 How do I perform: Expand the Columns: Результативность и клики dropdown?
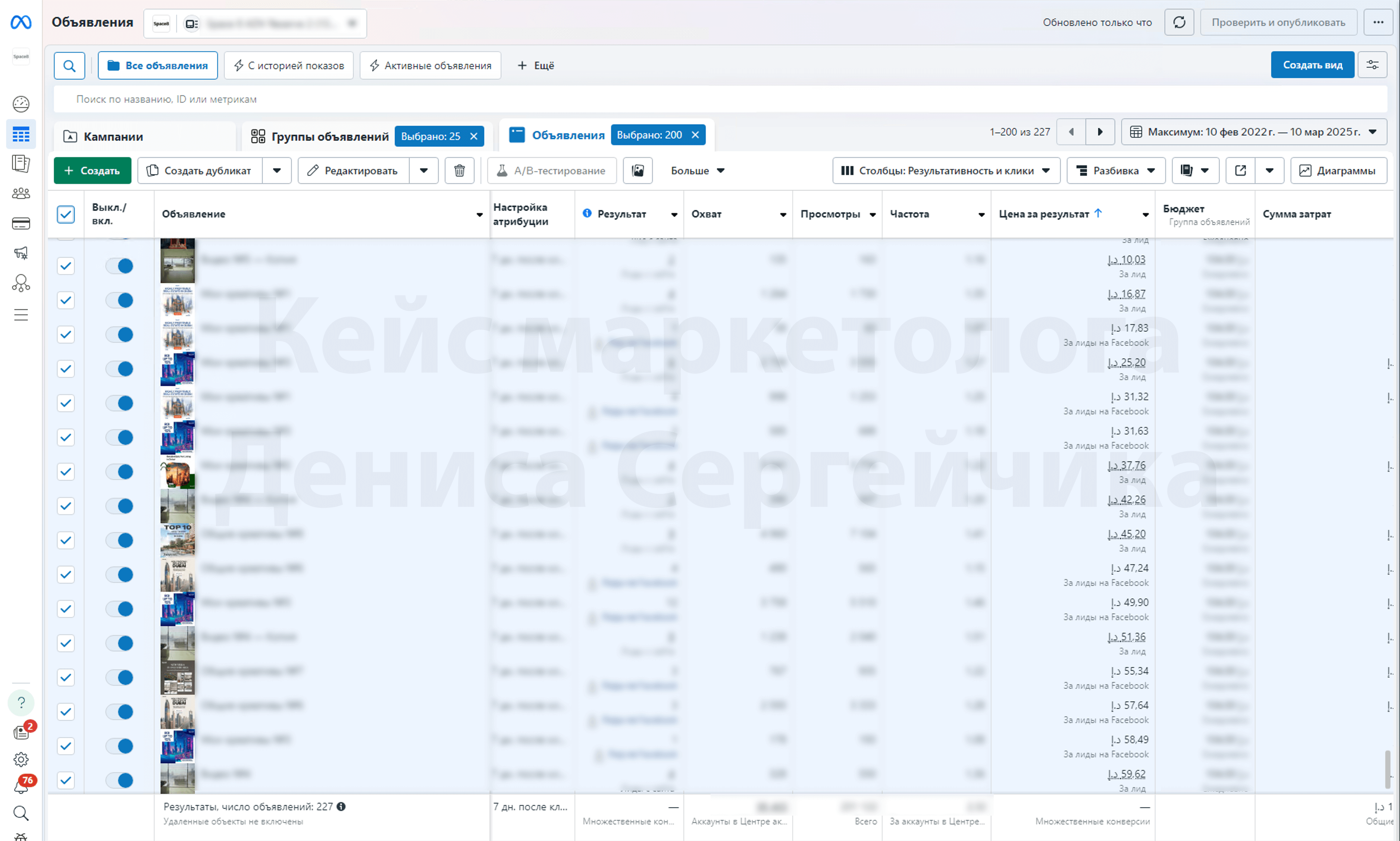tap(945, 170)
